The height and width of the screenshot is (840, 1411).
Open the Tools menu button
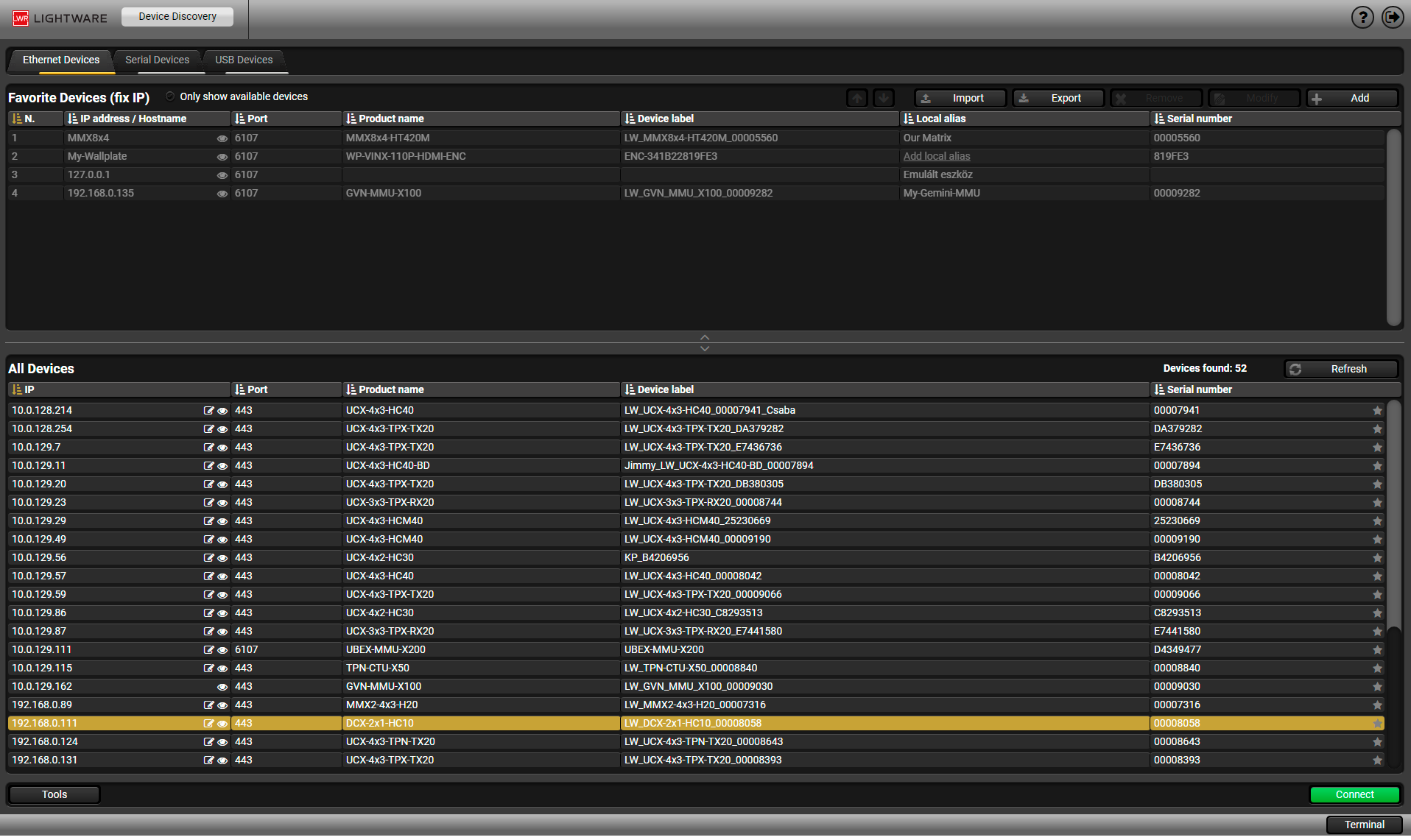coord(54,794)
